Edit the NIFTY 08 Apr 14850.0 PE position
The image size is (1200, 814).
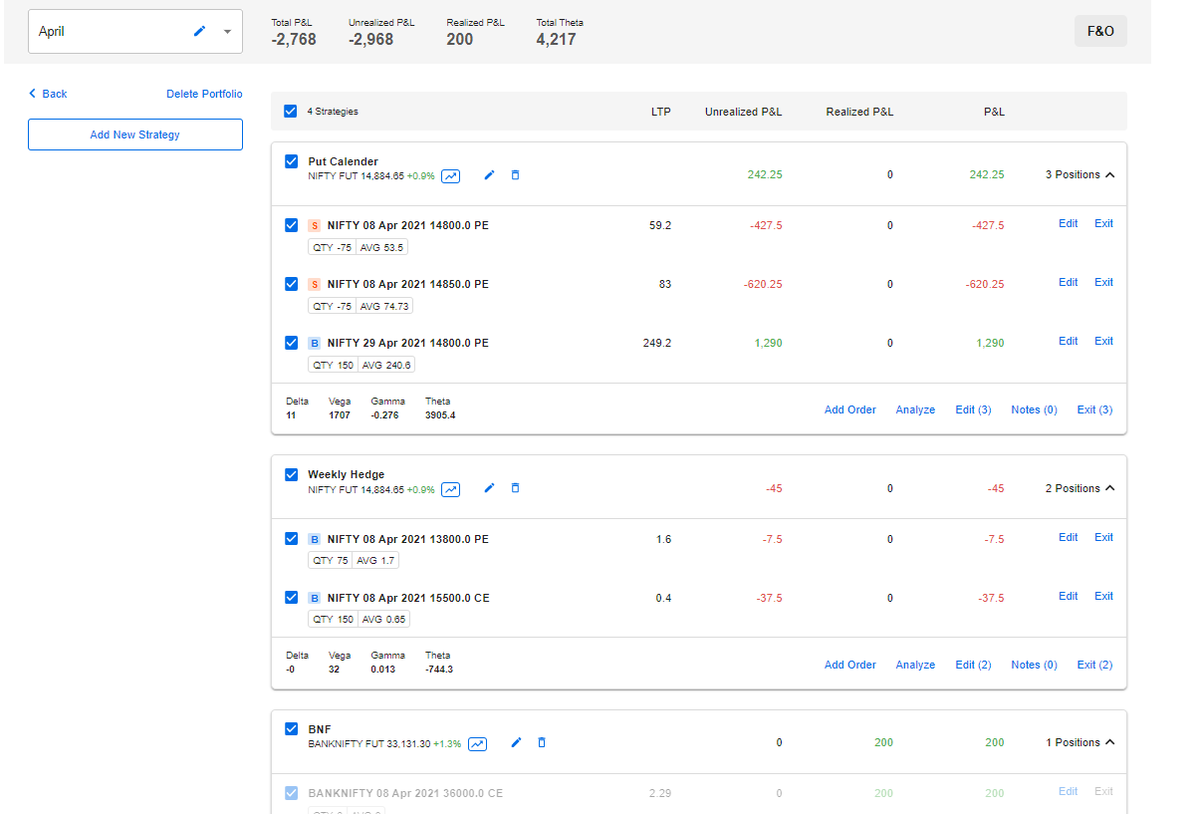tap(1068, 283)
